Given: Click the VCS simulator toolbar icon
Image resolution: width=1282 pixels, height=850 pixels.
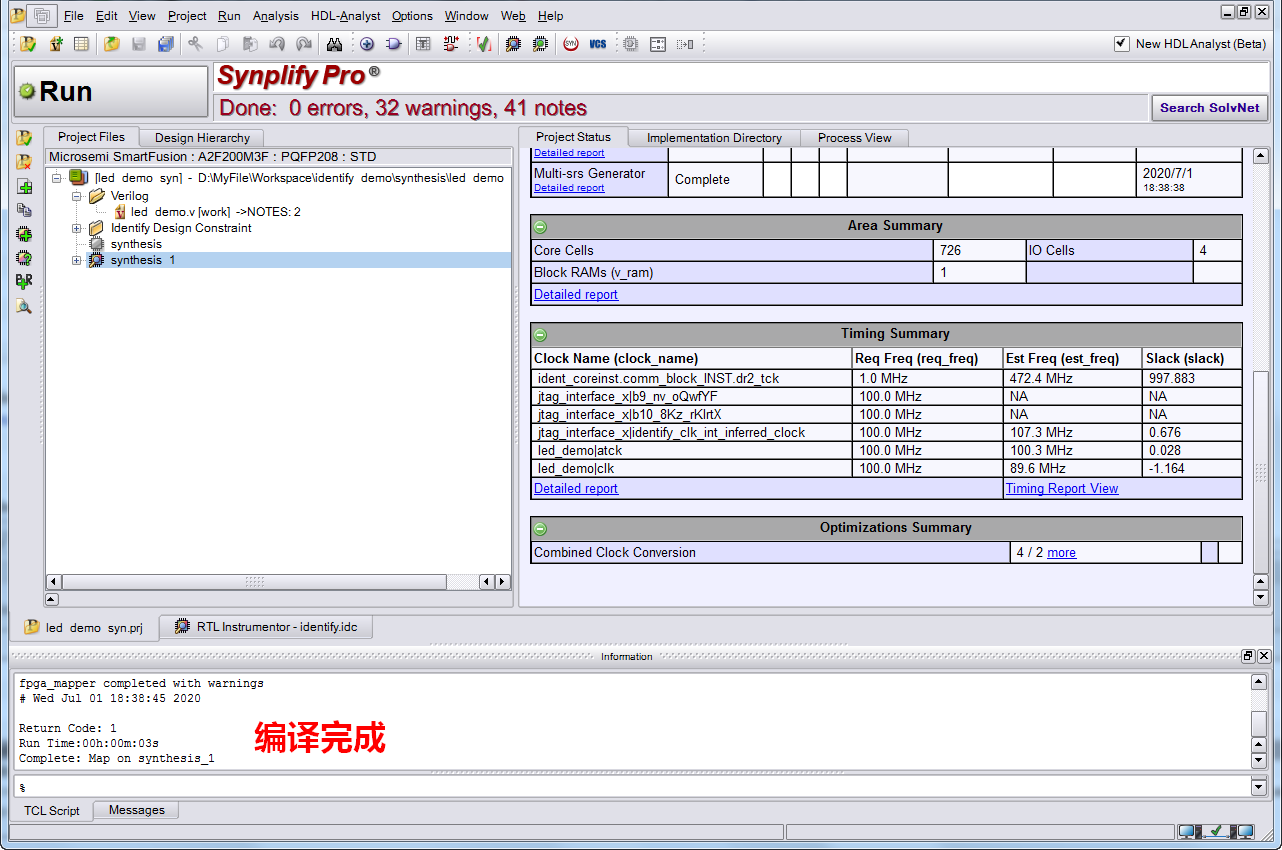Looking at the screenshot, I should (x=598, y=44).
